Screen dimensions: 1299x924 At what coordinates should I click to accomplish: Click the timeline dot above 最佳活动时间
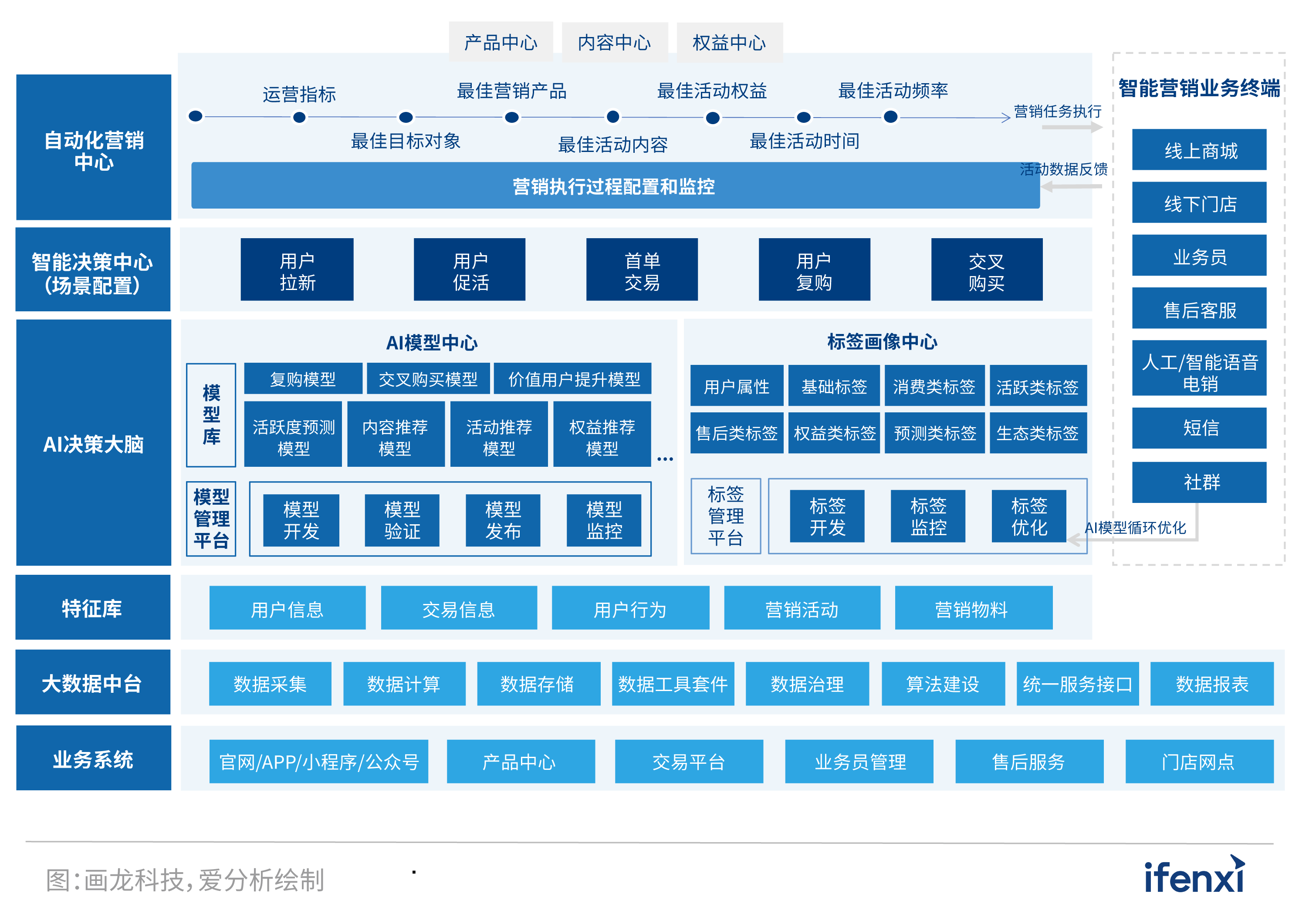(803, 117)
